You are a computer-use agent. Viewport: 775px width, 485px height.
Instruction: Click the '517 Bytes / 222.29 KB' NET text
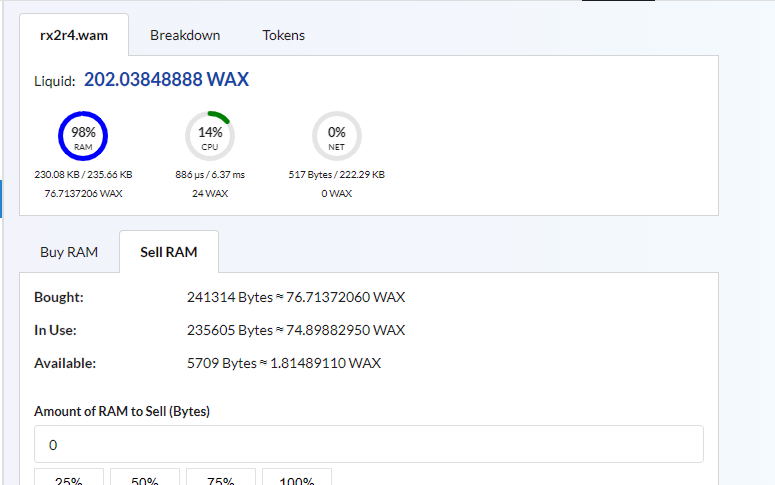point(337,175)
